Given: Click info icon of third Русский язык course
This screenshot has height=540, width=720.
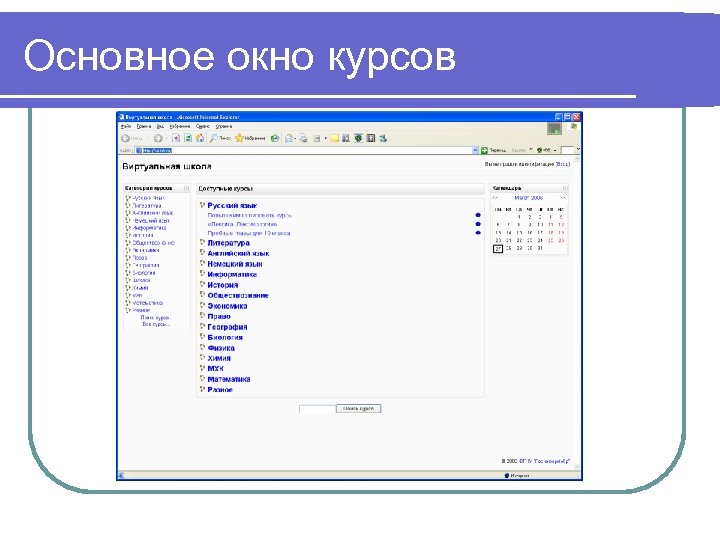Looking at the screenshot, I should [x=478, y=233].
